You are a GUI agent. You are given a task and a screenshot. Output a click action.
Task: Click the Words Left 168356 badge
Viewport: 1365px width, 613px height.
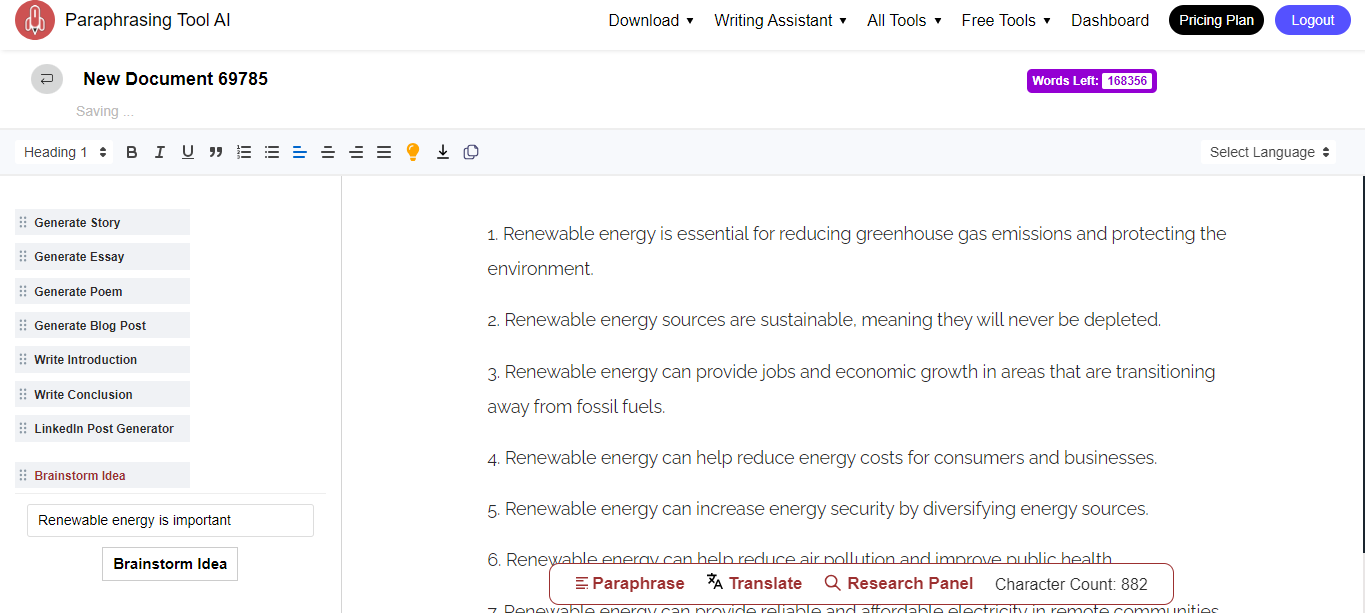(x=1092, y=81)
